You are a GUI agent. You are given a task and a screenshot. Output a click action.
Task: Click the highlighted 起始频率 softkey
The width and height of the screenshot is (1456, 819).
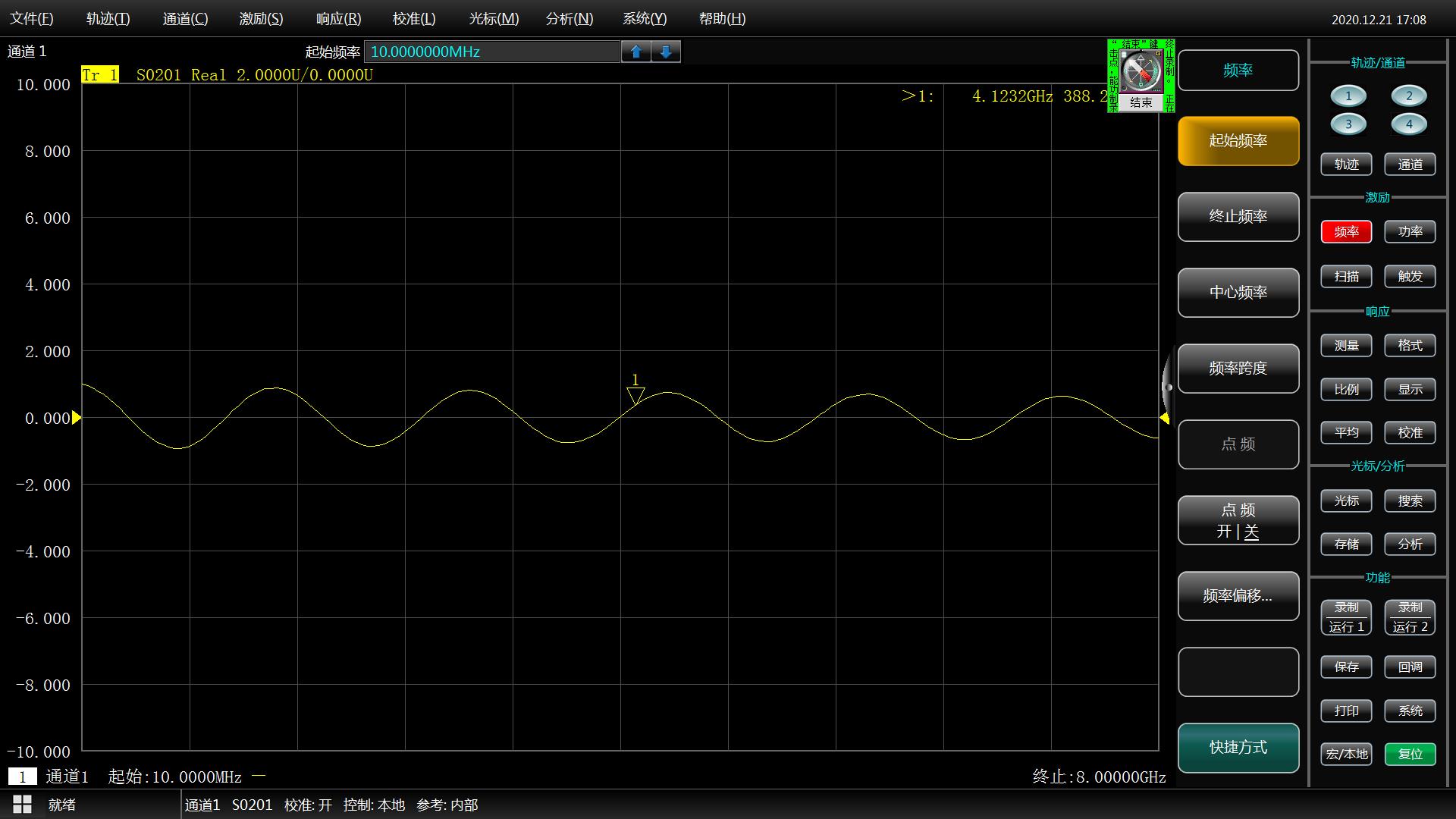(1238, 141)
